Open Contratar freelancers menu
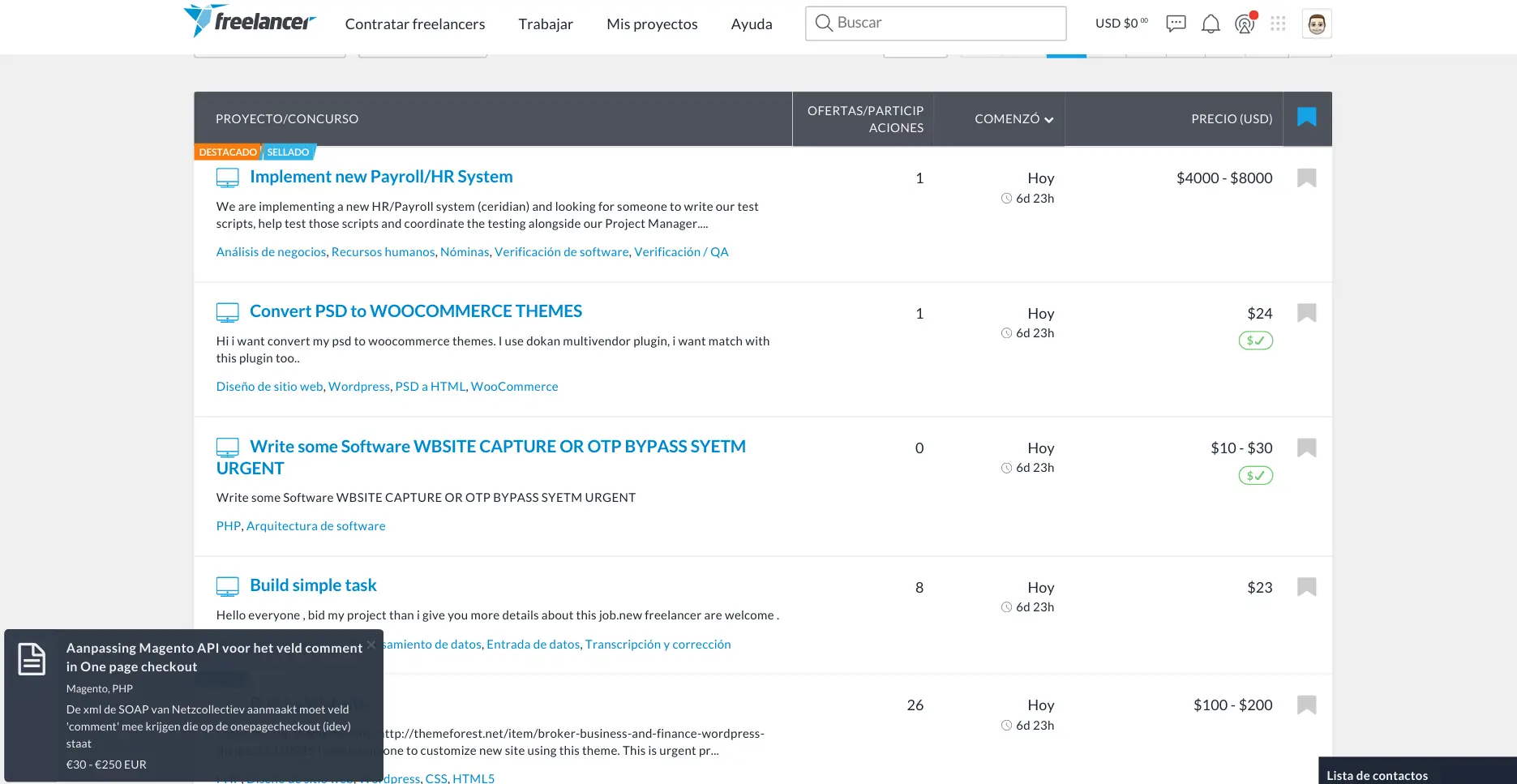The width and height of the screenshot is (1517, 784). [415, 24]
